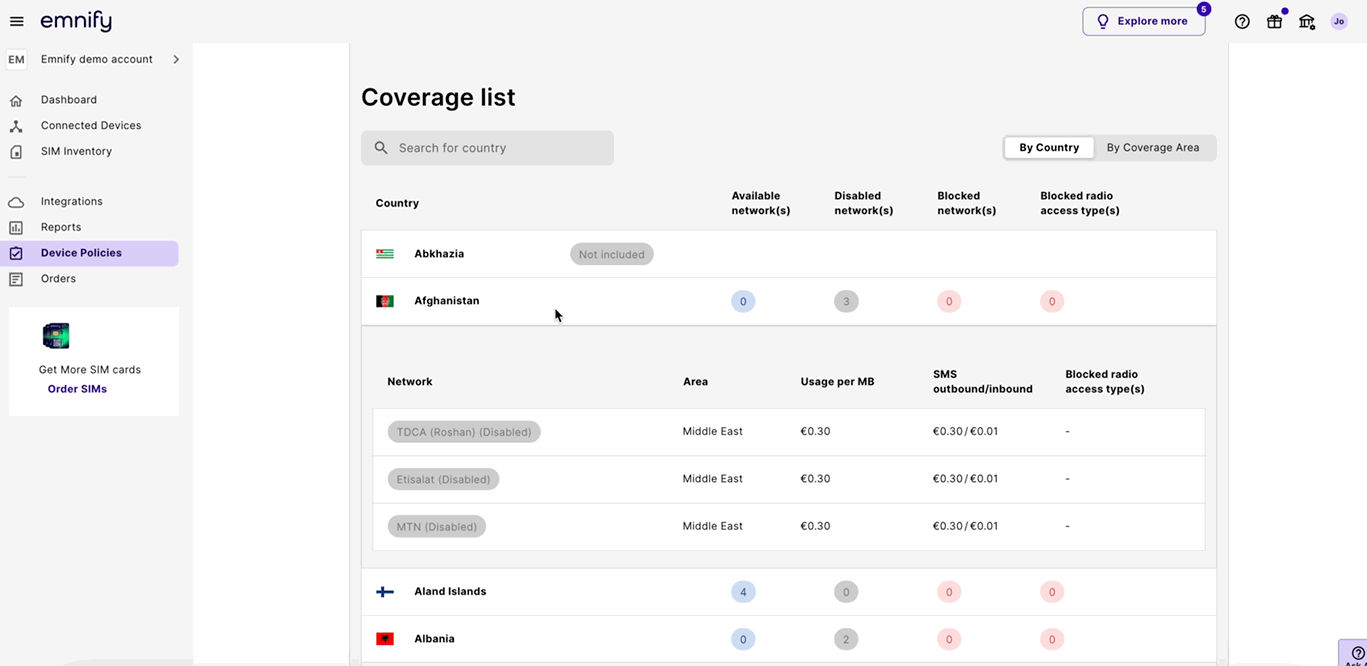Open SIM Inventory in the sidebar
Screen dimensions: 1367x666
76,152
